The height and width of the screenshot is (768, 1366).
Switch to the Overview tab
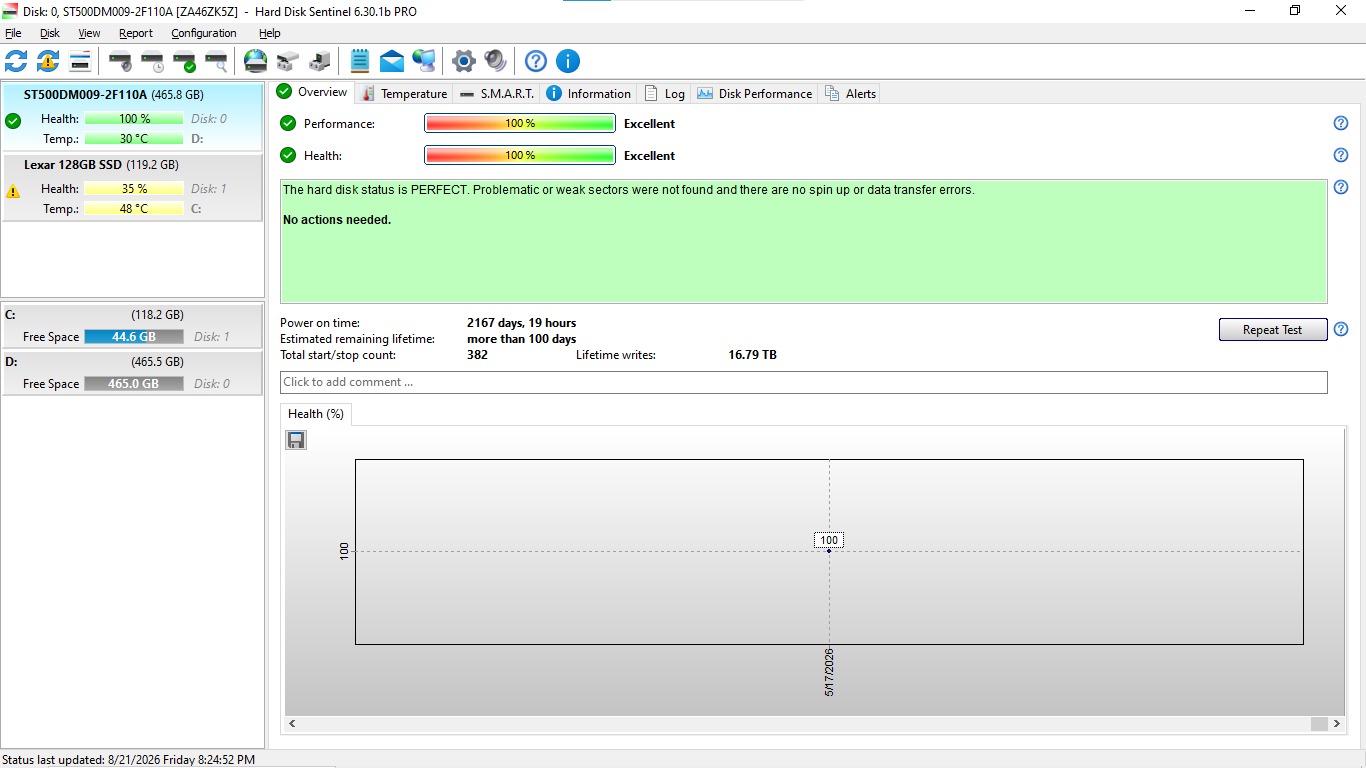tap(312, 92)
